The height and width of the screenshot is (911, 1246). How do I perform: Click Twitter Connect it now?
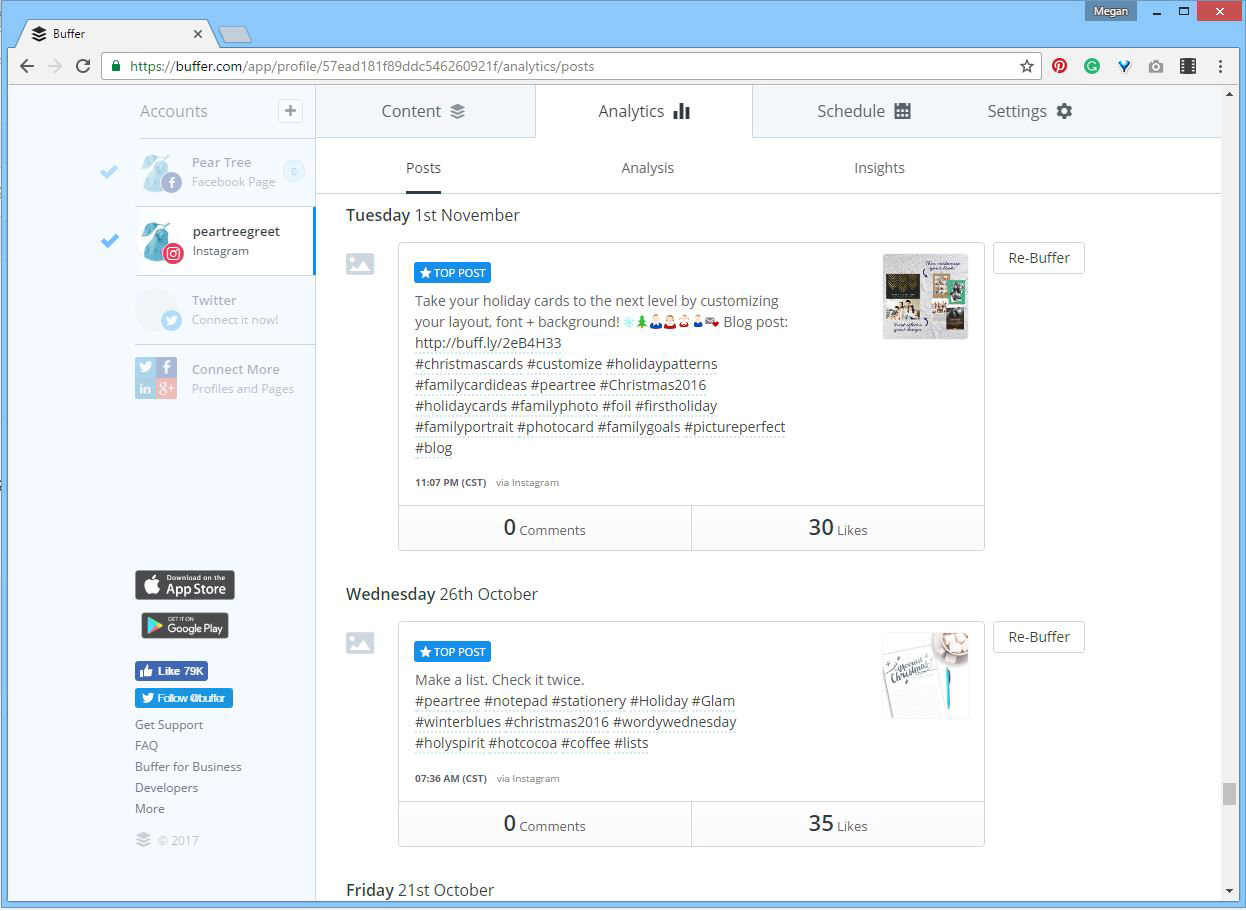[x=225, y=310]
